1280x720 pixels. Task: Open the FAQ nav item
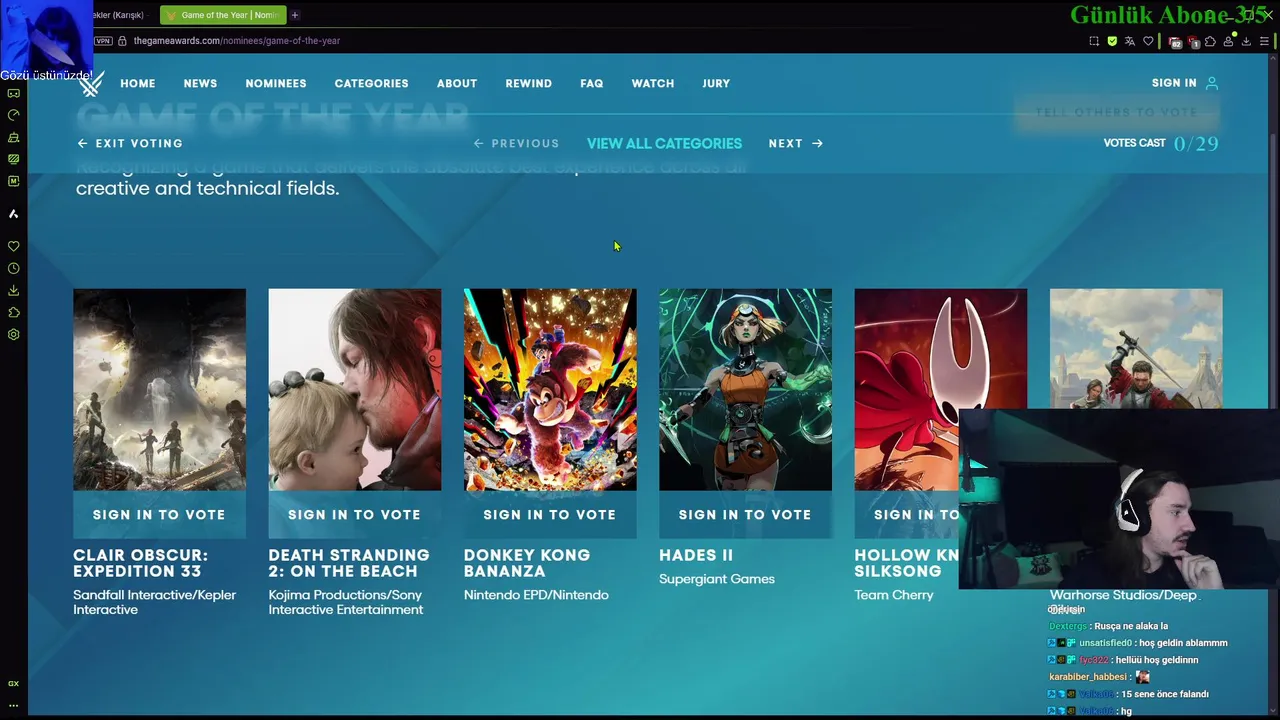pos(591,83)
